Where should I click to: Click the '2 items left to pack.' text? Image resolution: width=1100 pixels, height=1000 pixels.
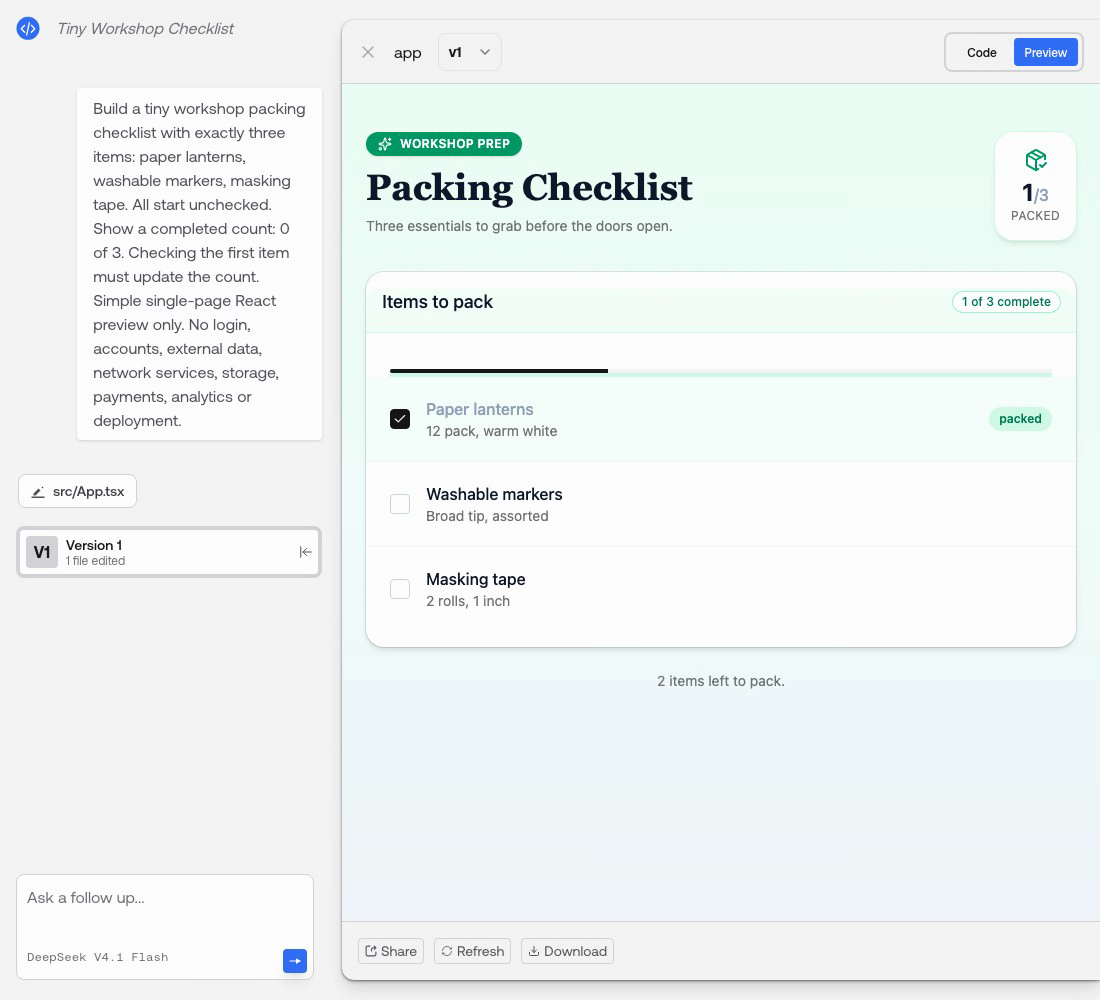tap(720, 681)
